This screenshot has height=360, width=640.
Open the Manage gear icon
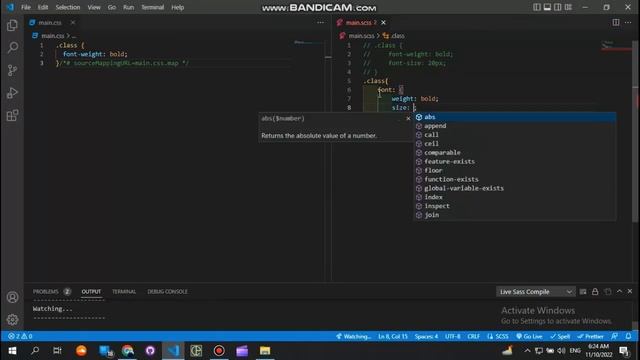coord(12,320)
